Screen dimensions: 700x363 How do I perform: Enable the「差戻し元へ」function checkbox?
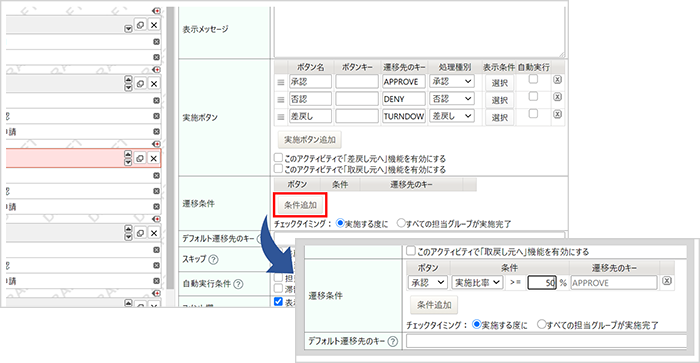click(278, 158)
